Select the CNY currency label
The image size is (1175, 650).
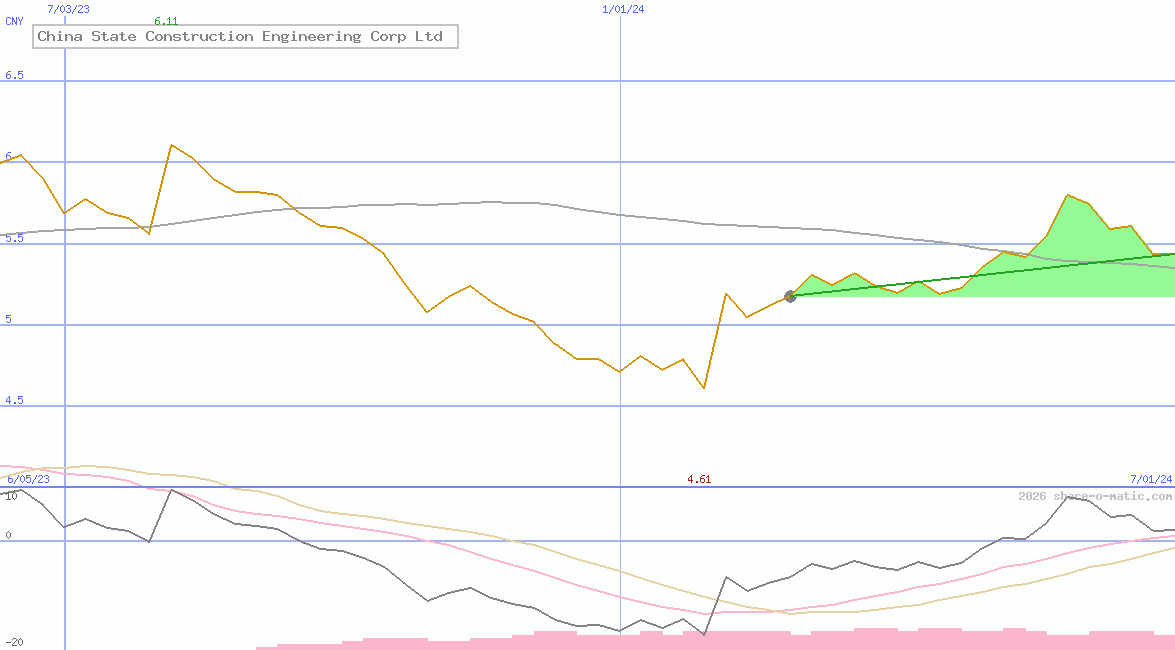[x=14, y=21]
